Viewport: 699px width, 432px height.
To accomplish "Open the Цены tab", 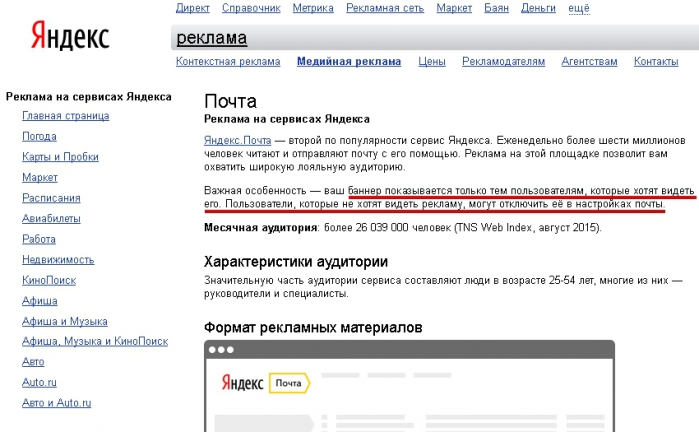I will click(432, 62).
